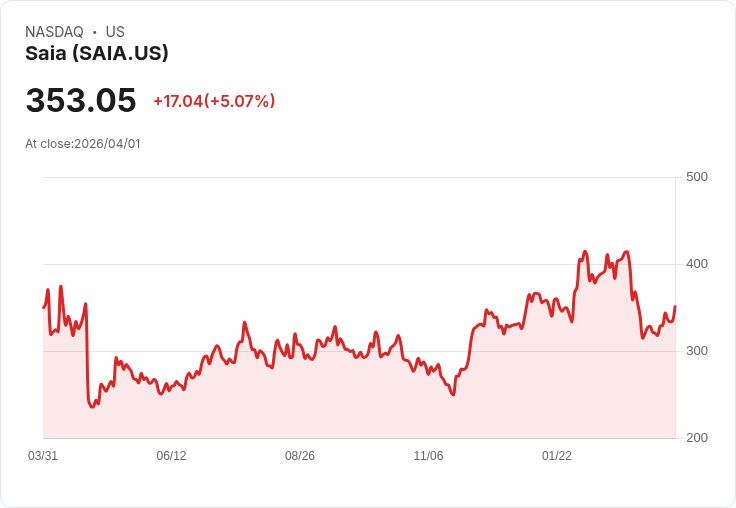Click the 08/26 date marker
This screenshot has width=736, height=508.
click(x=300, y=456)
